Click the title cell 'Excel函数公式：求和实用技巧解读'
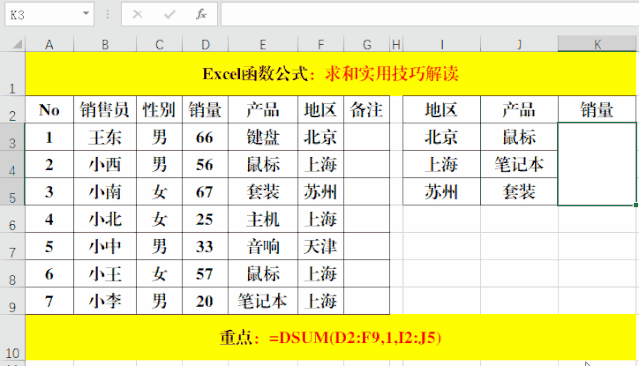Screen dimensions: 639x366 pos(331,74)
